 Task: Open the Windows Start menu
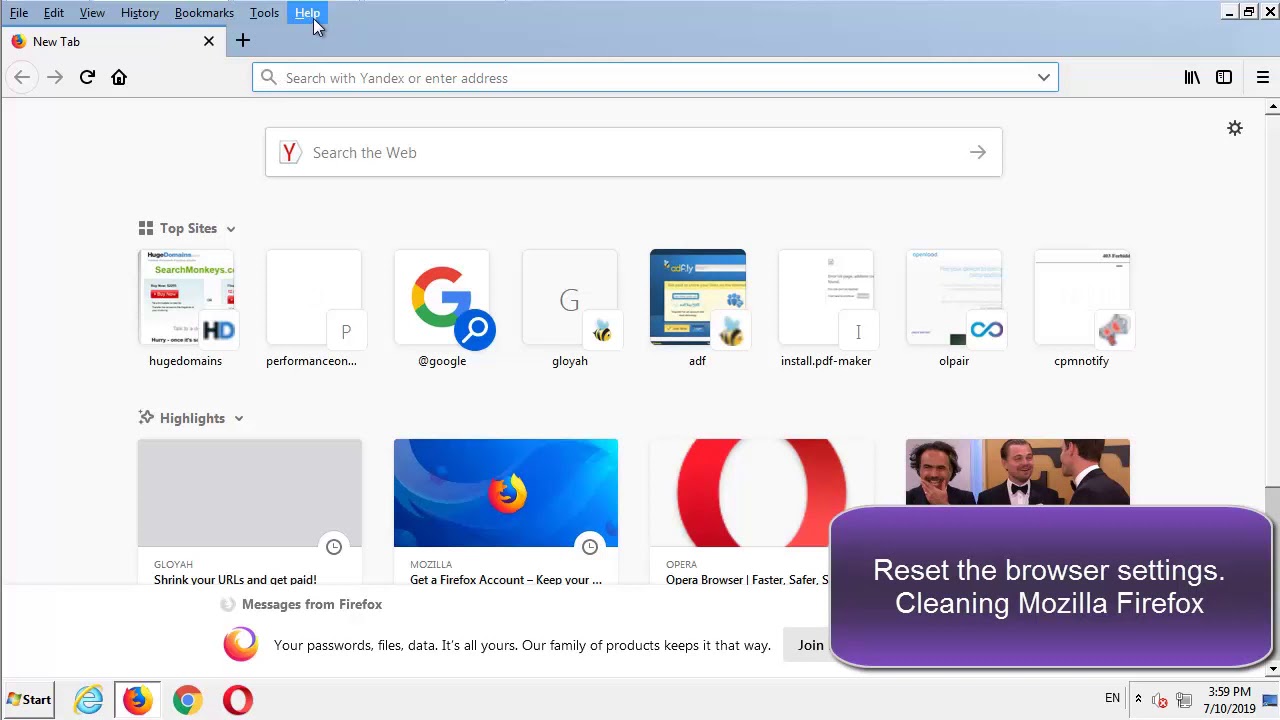29,700
